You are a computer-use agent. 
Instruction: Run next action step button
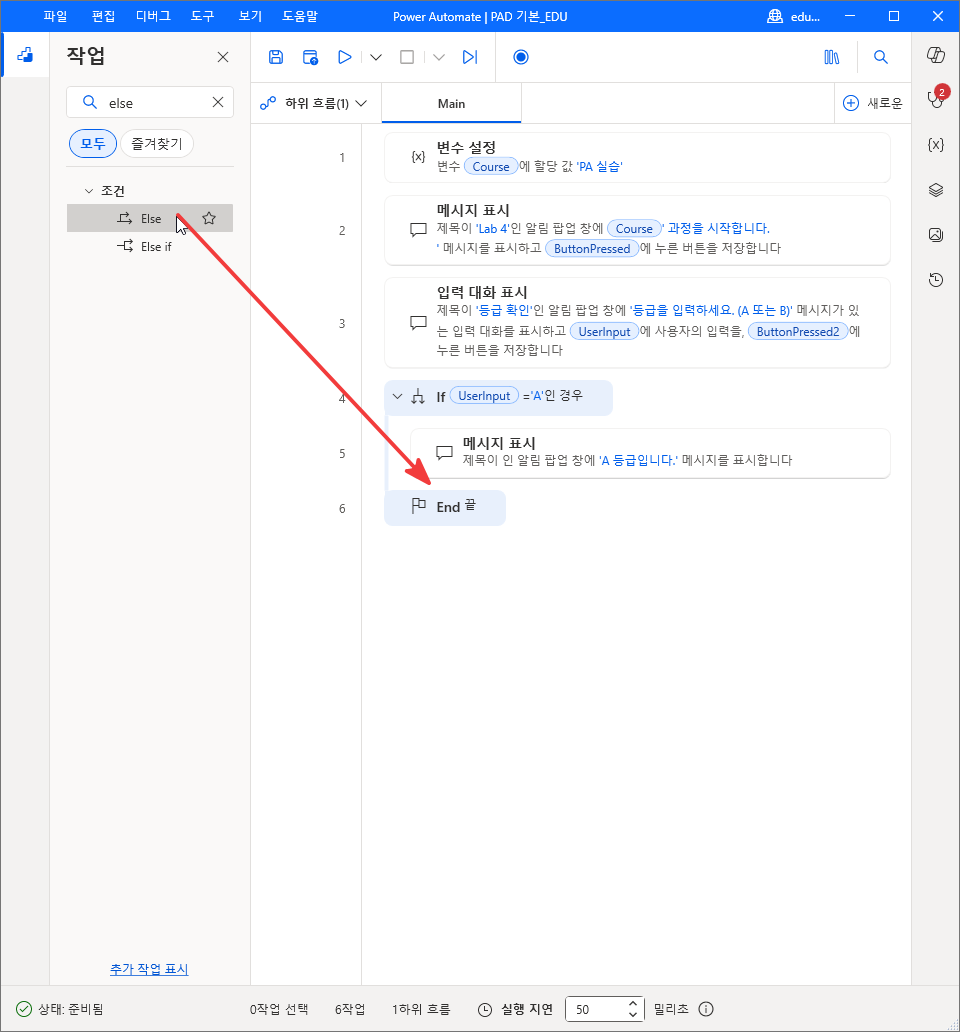coord(470,57)
